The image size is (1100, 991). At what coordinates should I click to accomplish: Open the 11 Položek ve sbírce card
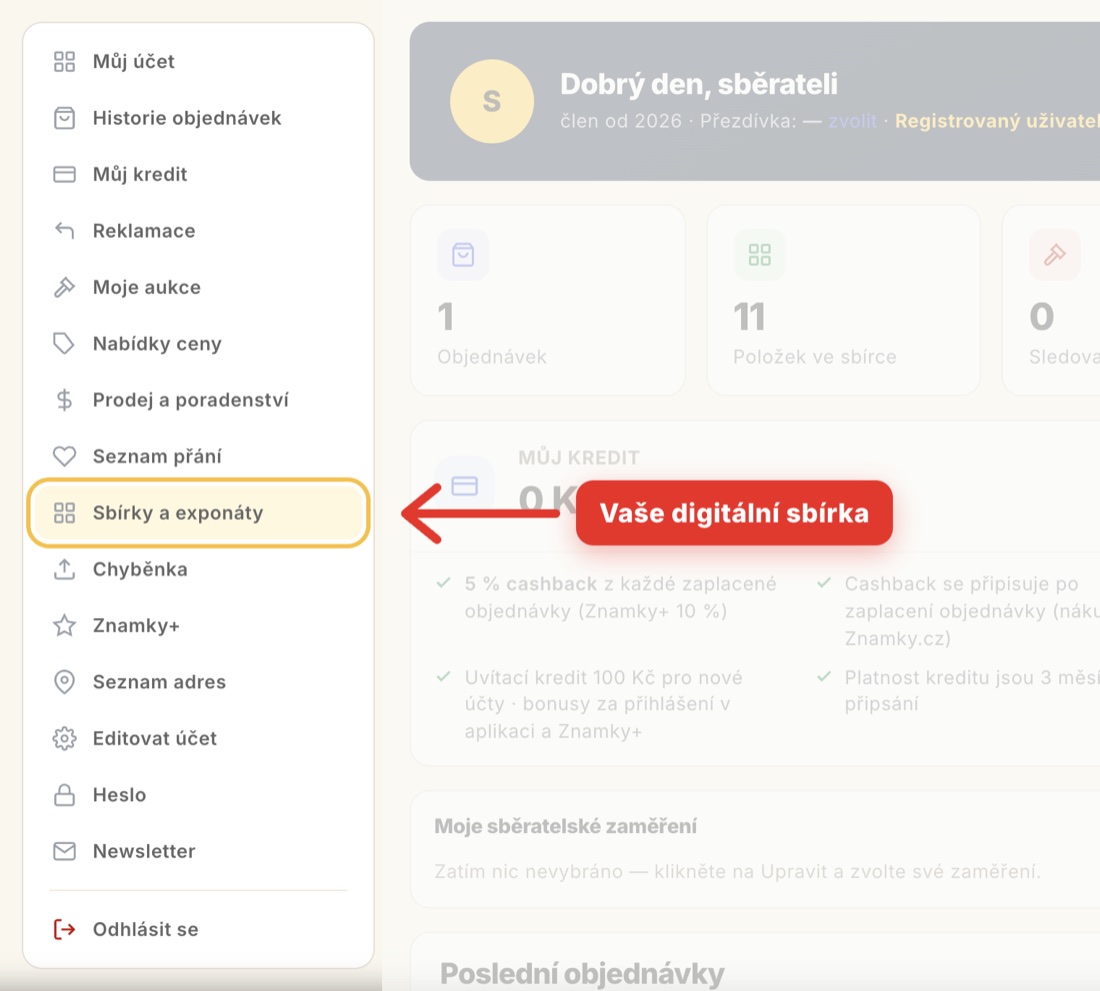(x=843, y=300)
